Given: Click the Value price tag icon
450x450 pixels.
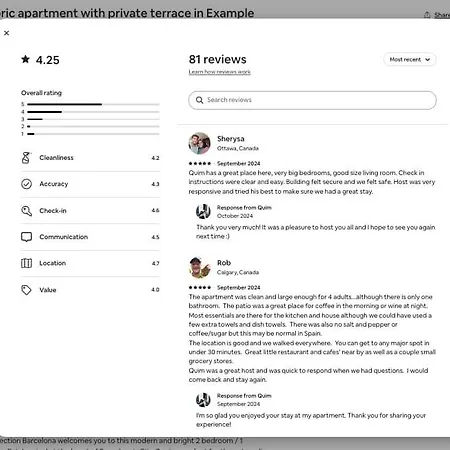Looking at the screenshot, I should click(x=26, y=290).
